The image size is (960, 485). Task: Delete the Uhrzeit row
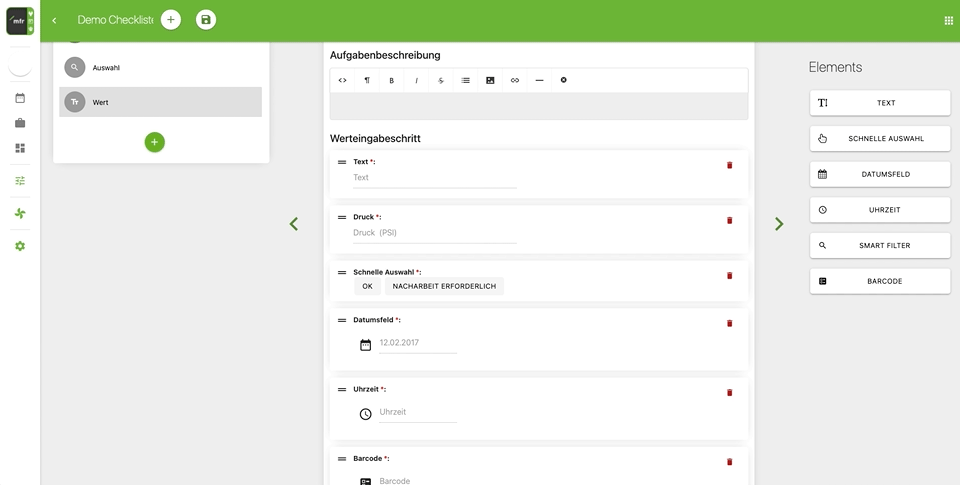pyautogui.click(x=729, y=393)
